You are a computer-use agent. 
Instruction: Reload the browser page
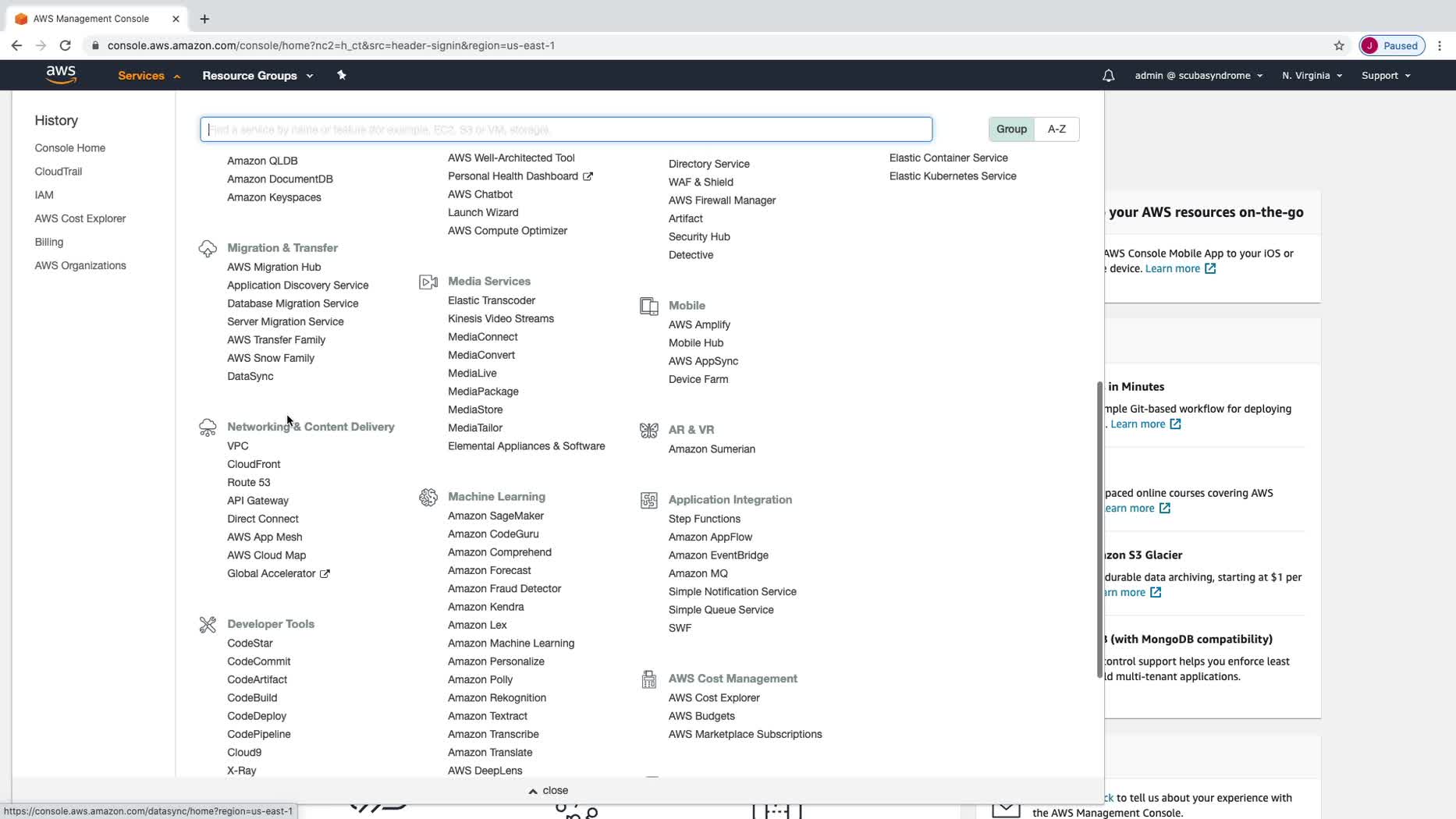66,45
